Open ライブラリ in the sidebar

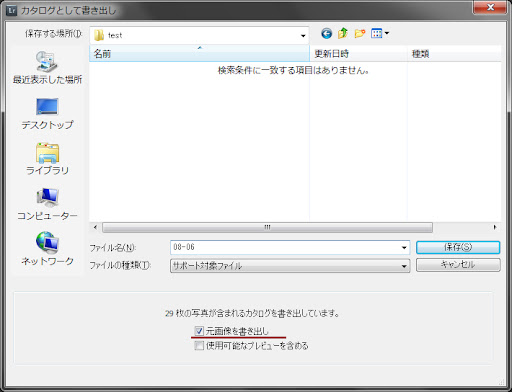(47, 159)
